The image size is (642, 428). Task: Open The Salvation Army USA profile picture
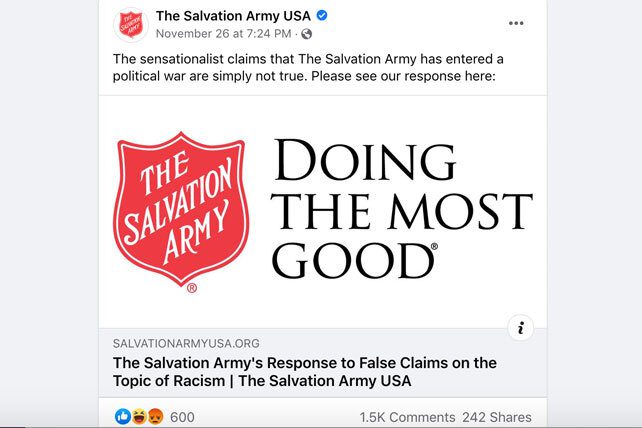[131, 25]
